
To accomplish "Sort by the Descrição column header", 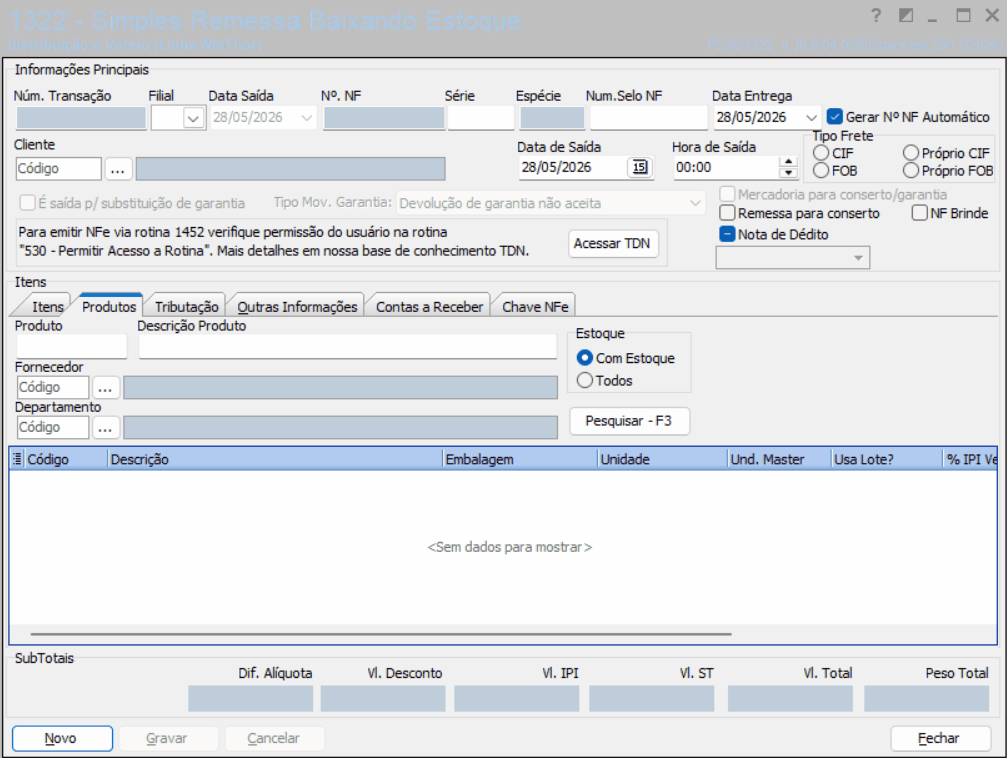I will click(275, 459).
